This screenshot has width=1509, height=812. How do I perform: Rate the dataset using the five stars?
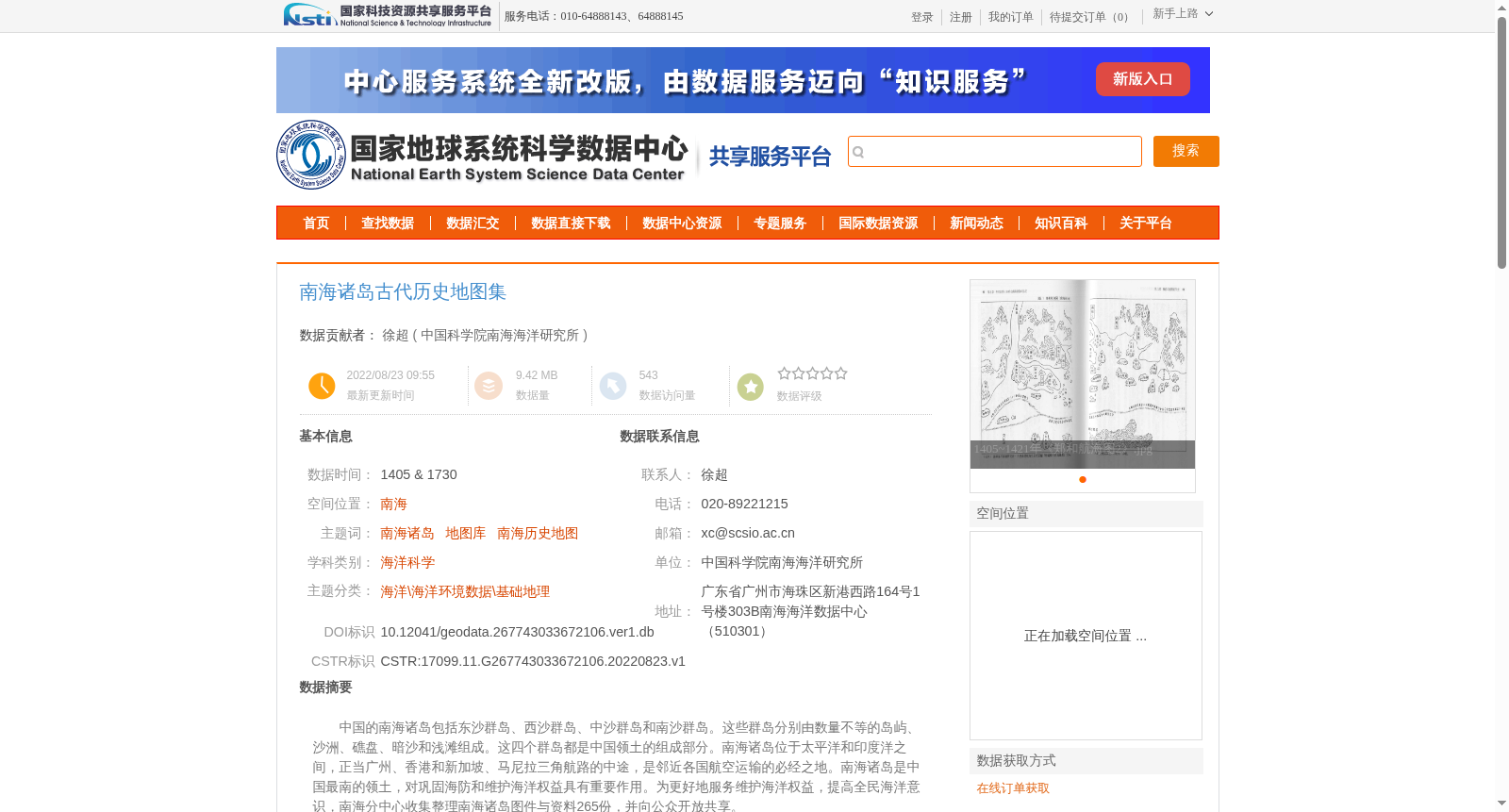click(812, 373)
